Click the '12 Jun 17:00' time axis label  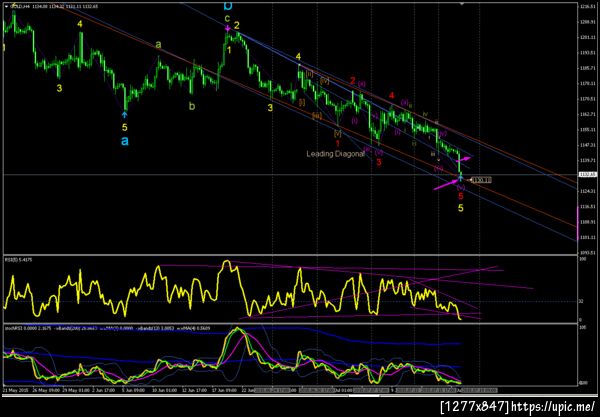pos(194,391)
